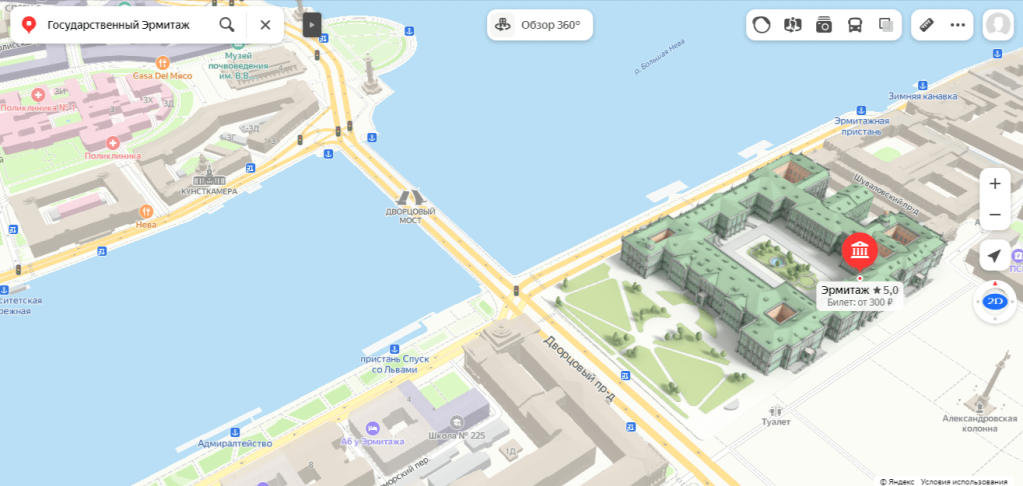
Task: Open the Условия использования link
Action: point(964,481)
